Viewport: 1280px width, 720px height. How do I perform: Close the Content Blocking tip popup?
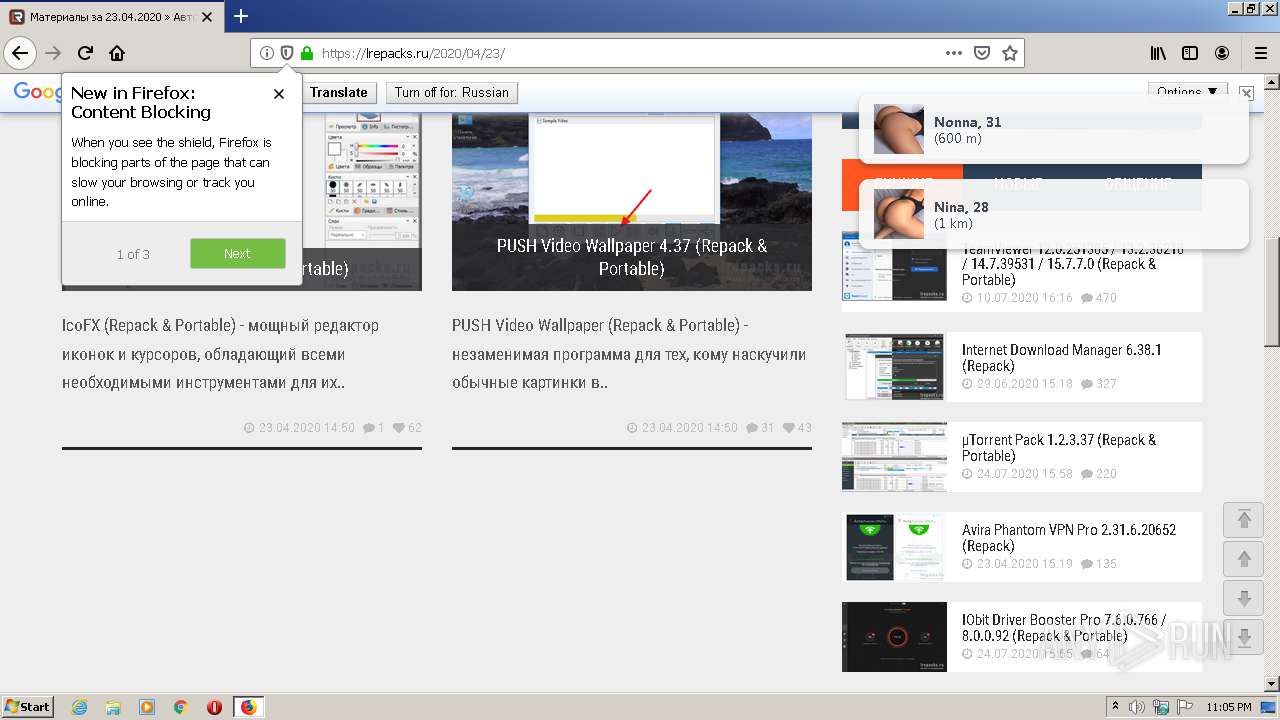[279, 94]
